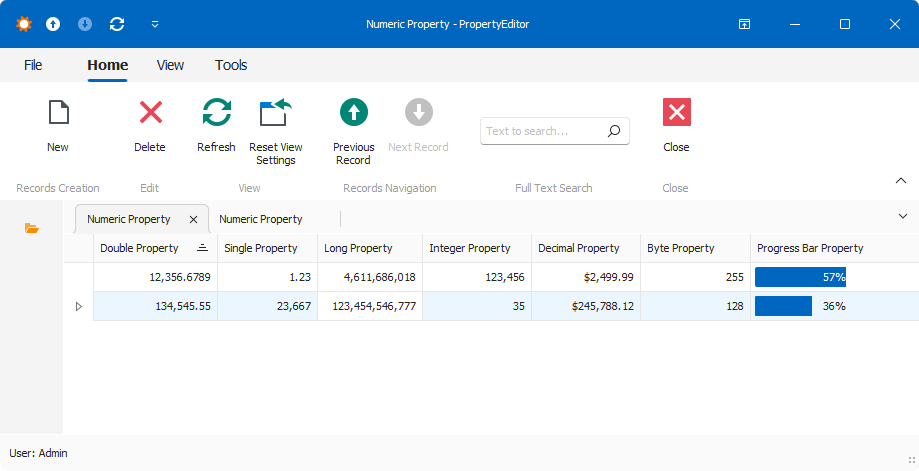
Task: Click Decimal cell $2,499.99
Action: (586, 277)
